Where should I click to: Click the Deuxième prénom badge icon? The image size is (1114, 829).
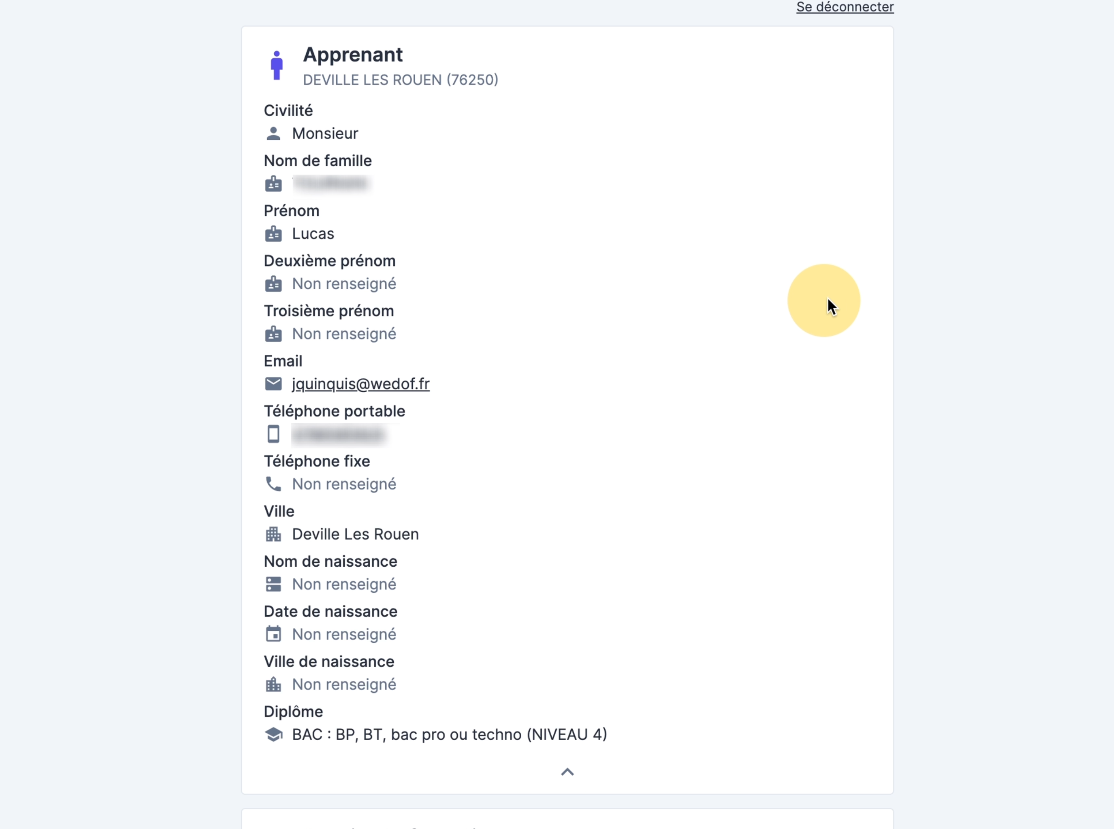[273, 284]
